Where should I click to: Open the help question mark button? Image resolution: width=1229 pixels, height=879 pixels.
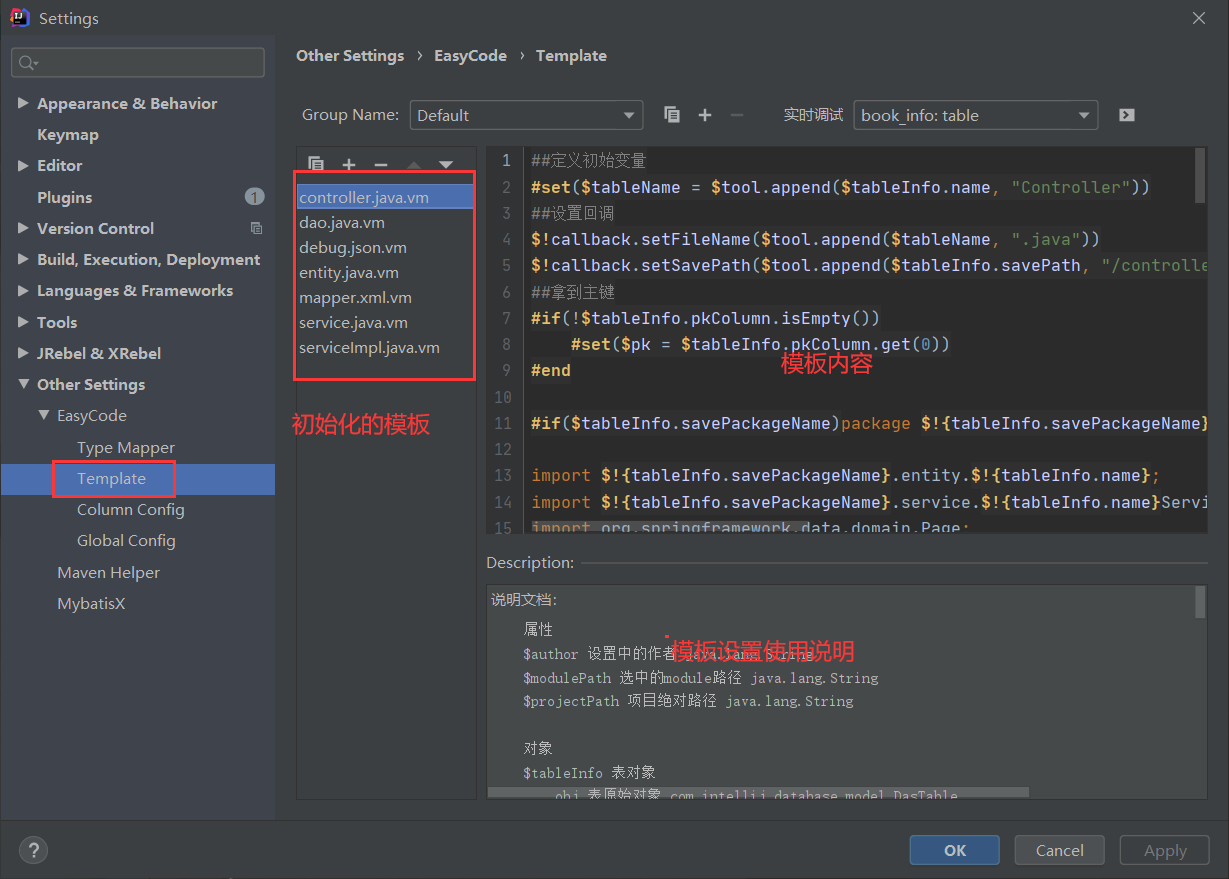tap(33, 850)
